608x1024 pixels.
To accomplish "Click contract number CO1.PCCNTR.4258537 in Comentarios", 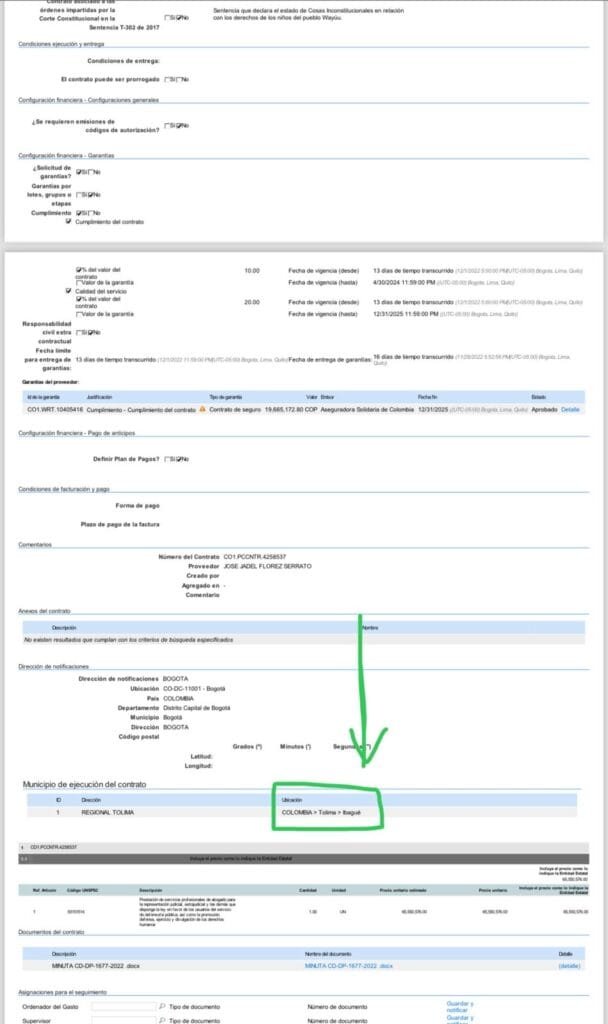I will [x=255, y=557].
